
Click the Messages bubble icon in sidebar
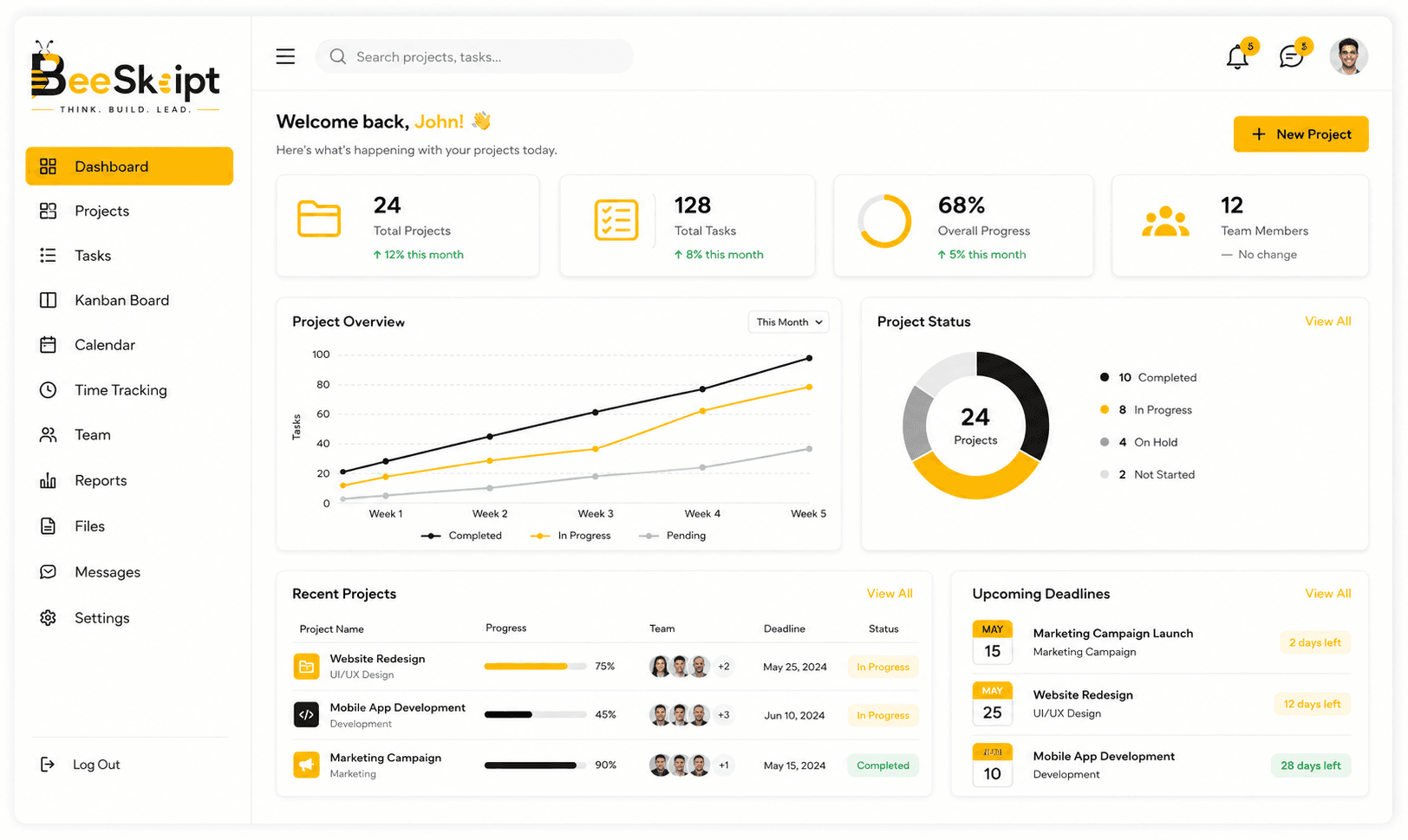pyautogui.click(x=48, y=572)
